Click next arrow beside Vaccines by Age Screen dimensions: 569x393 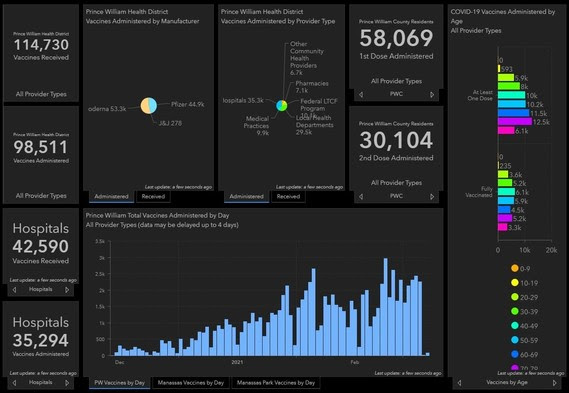click(x=554, y=382)
